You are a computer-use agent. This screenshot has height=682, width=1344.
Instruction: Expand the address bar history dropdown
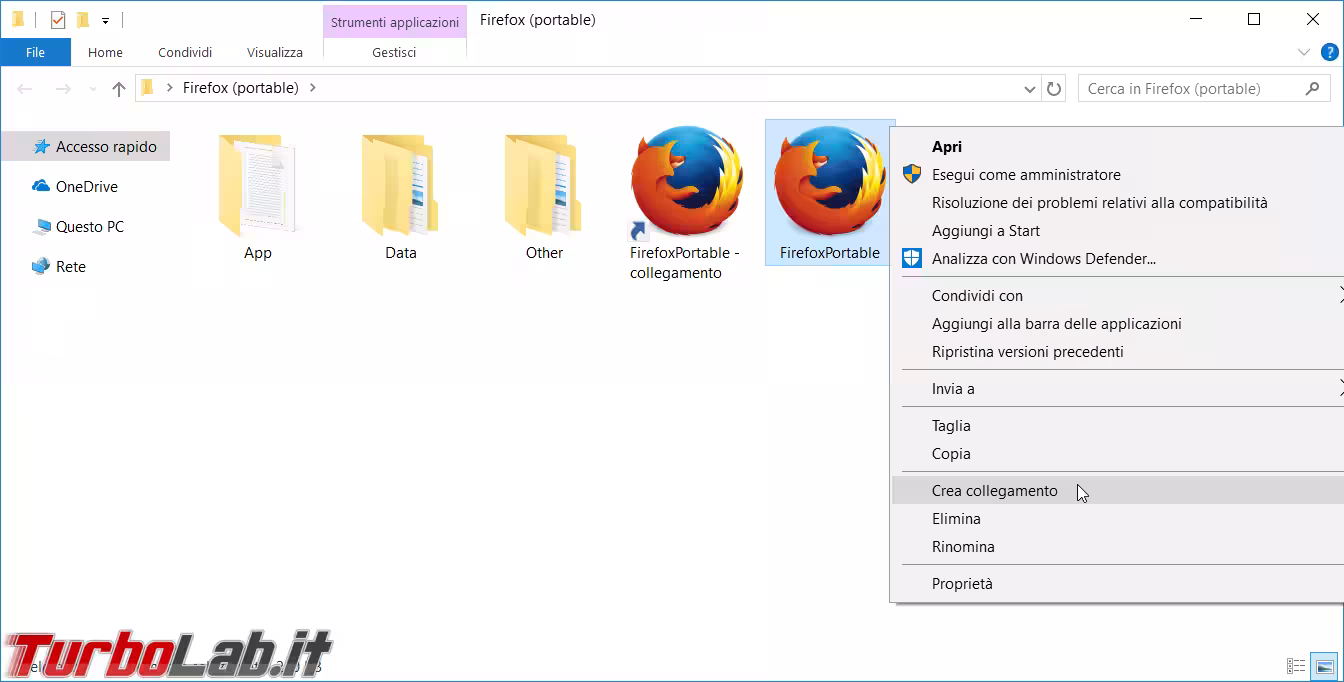pyautogui.click(x=1030, y=89)
